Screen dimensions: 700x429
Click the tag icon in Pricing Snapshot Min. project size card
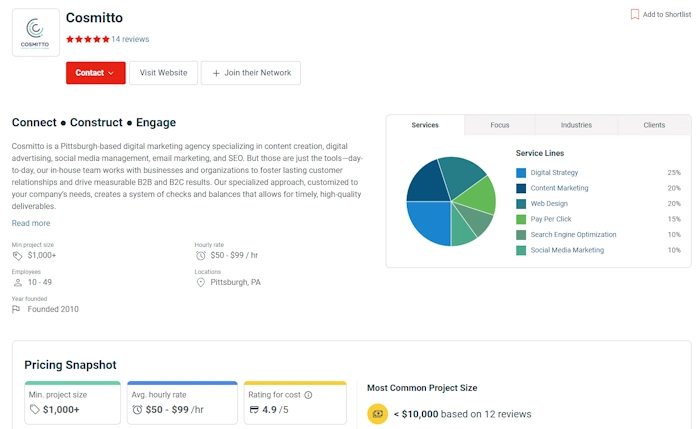pyautogui.click(x=34, y=409)
